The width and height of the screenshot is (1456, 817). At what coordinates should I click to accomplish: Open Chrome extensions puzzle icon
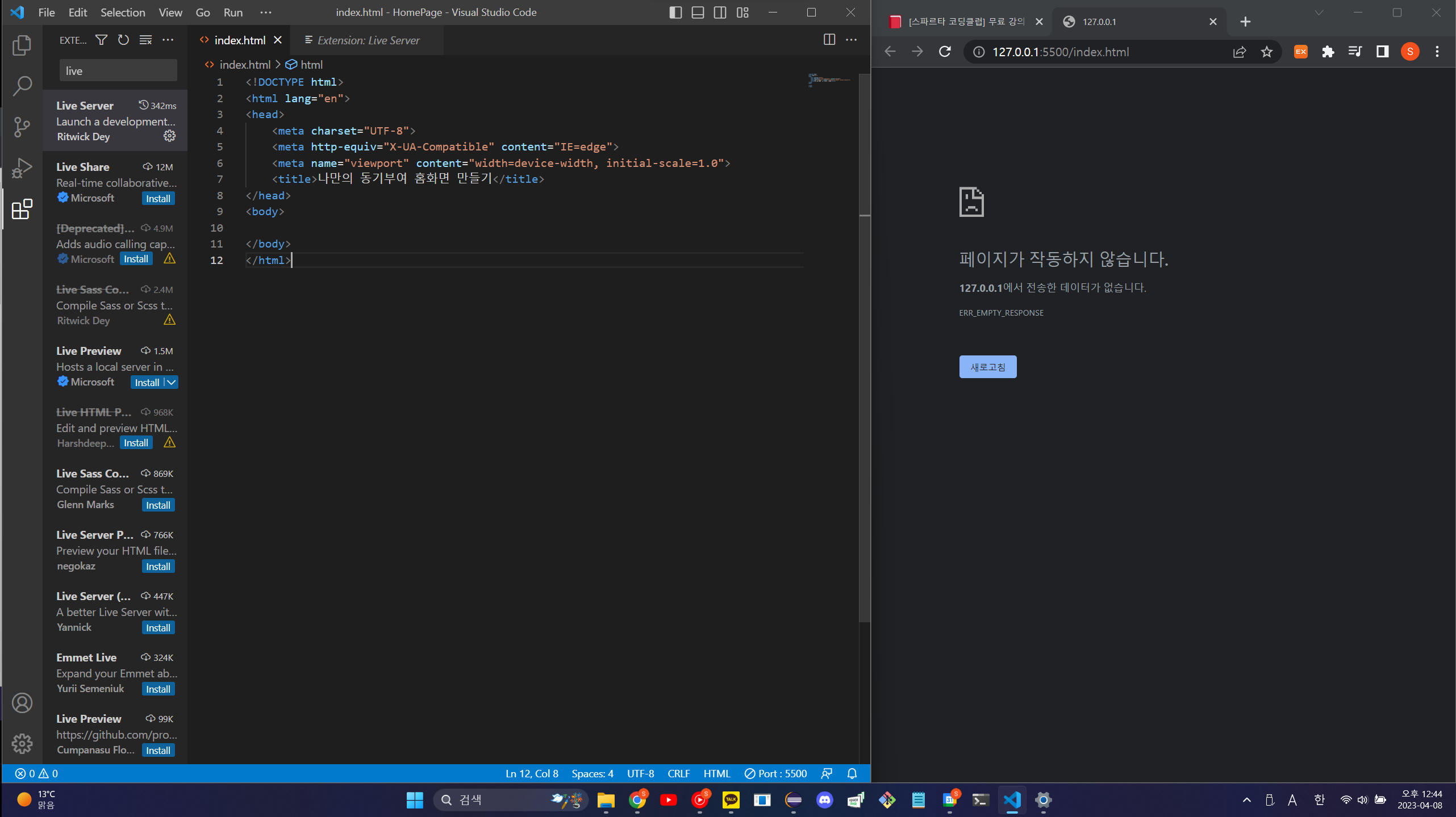[x=1328, y=52]
